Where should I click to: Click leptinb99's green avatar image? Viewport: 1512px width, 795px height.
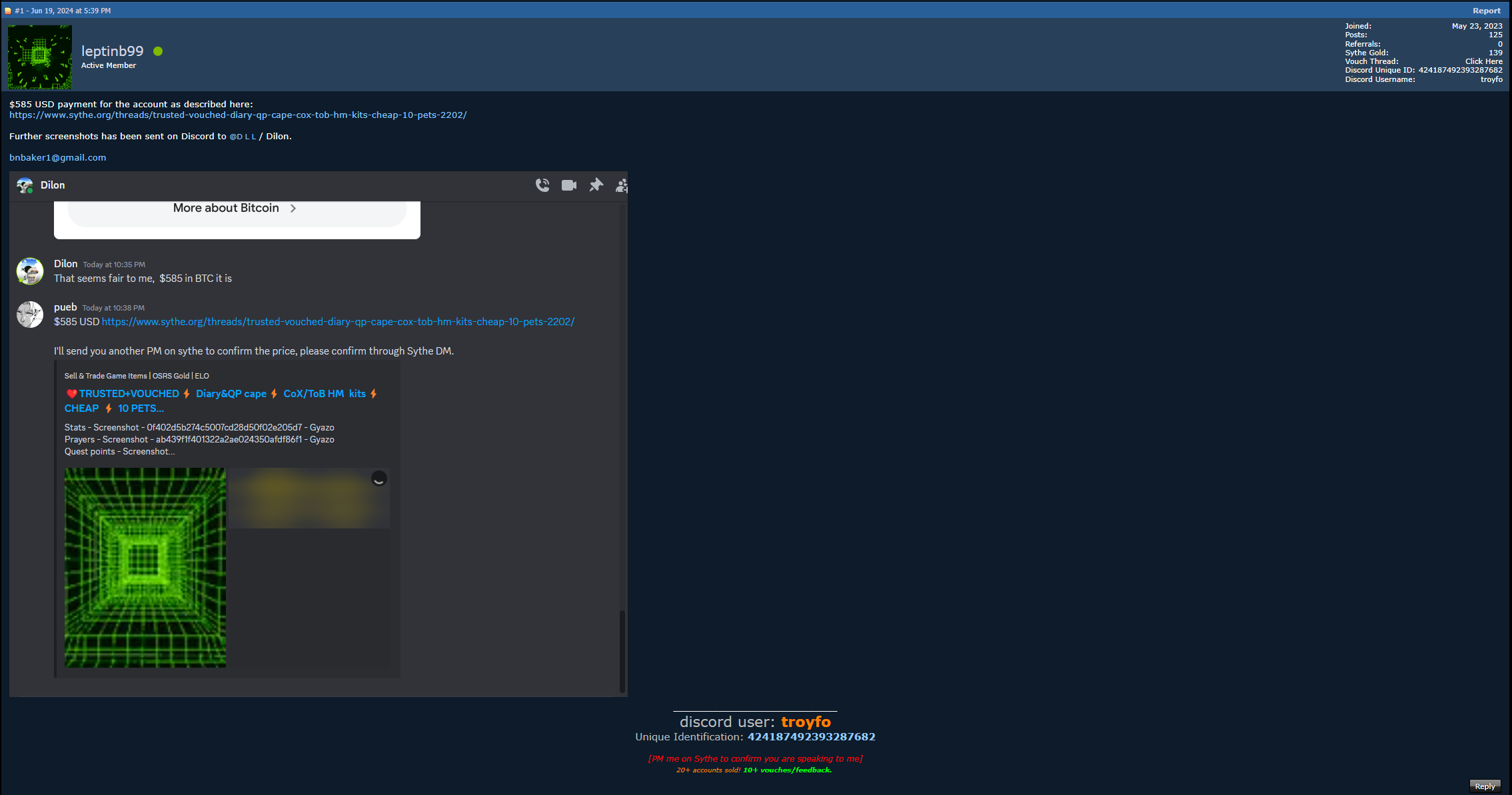pyautogui.click(x=40, y=57)
